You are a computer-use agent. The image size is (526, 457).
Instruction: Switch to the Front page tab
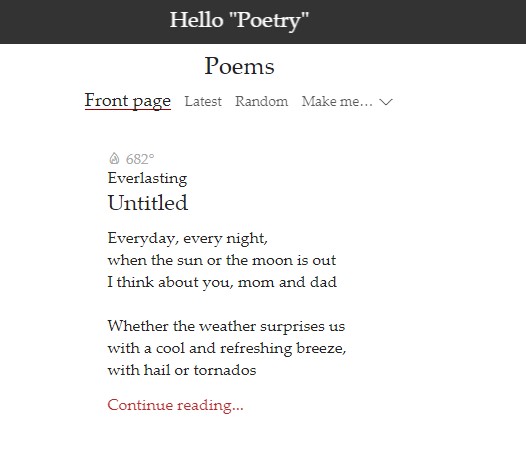128,101
